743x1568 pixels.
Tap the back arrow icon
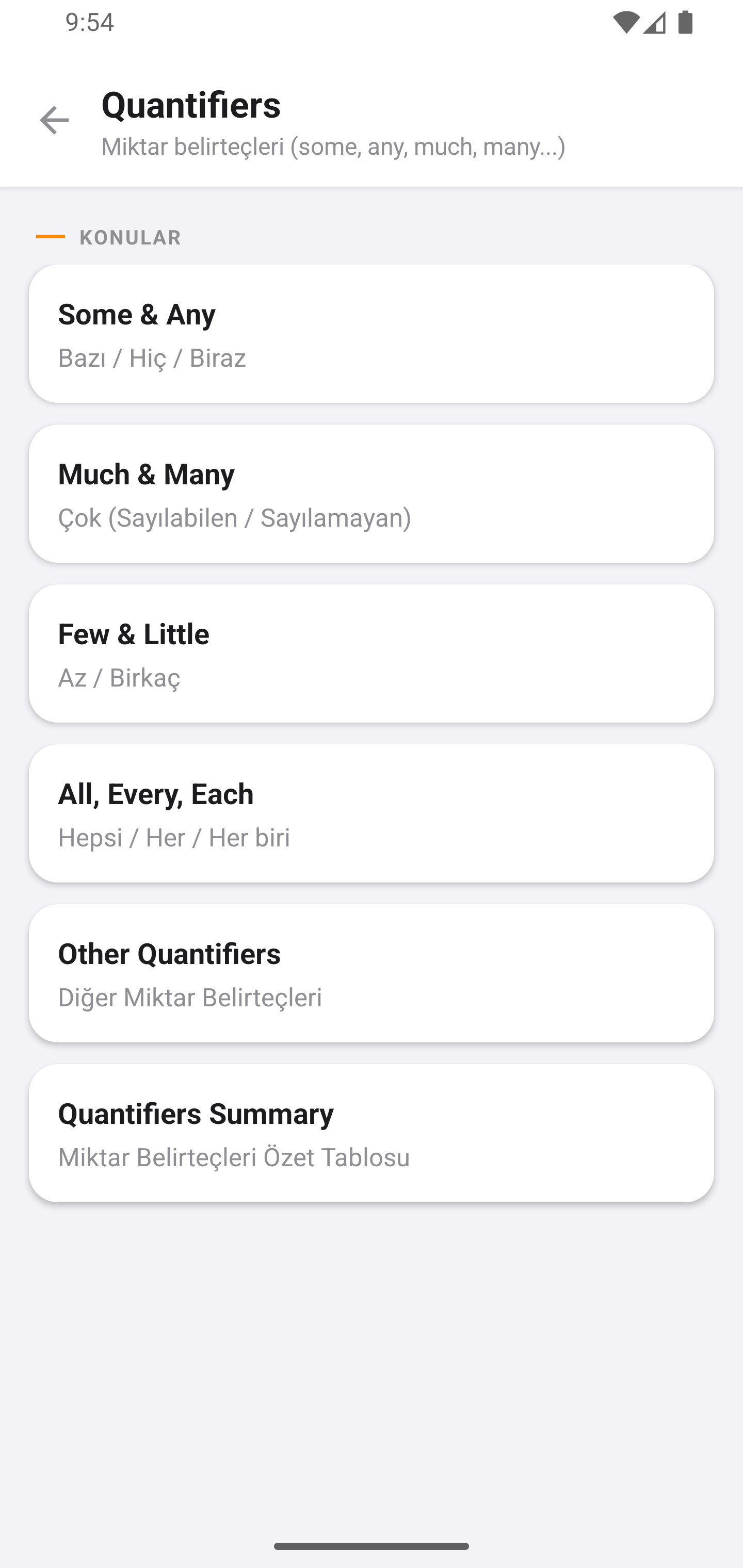tap(54, 121)
